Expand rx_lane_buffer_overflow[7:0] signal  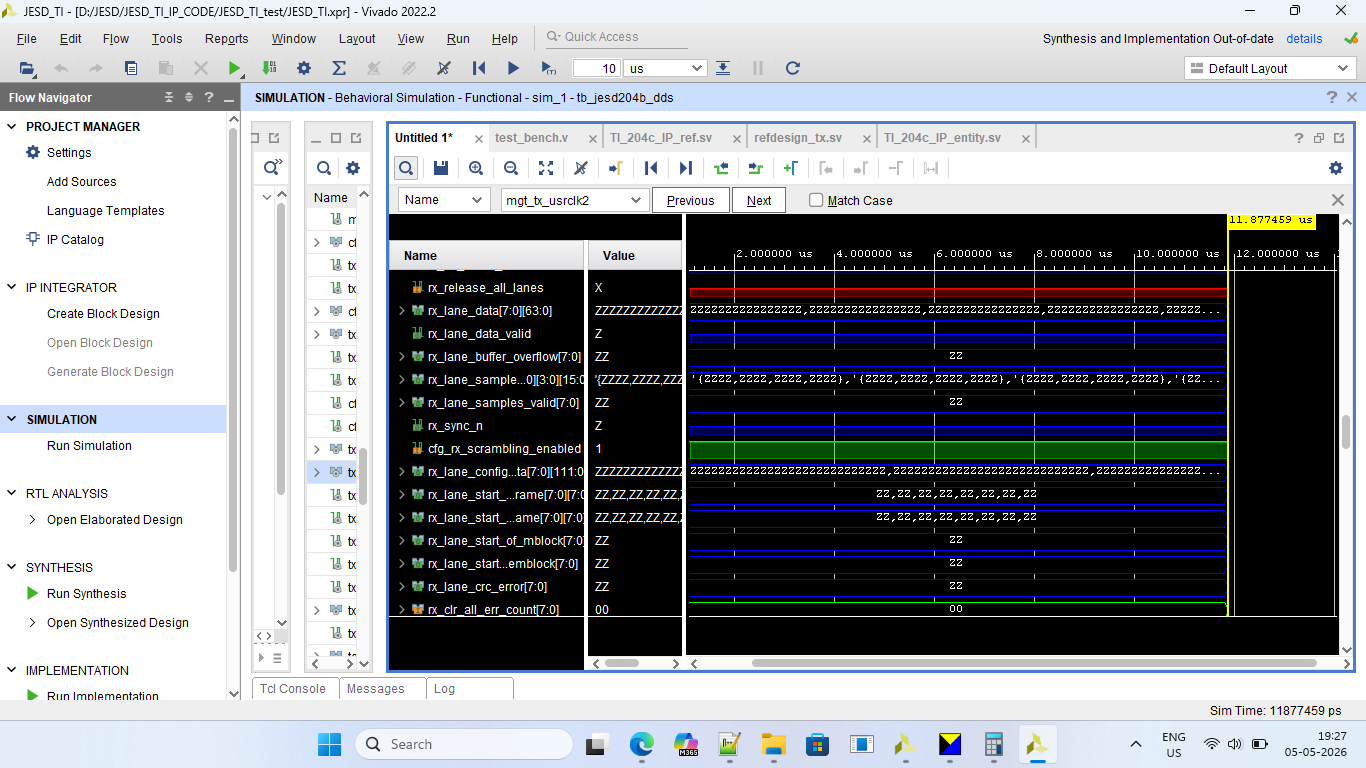(x=402, y=357)
